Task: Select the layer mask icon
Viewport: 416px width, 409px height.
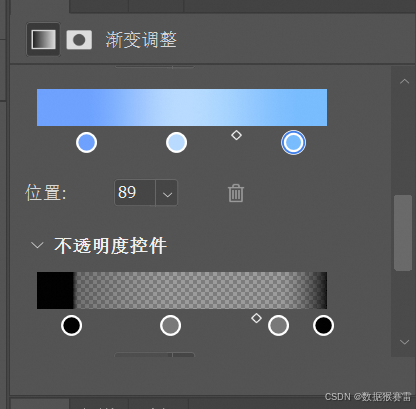Action: (x=79, y=40)
